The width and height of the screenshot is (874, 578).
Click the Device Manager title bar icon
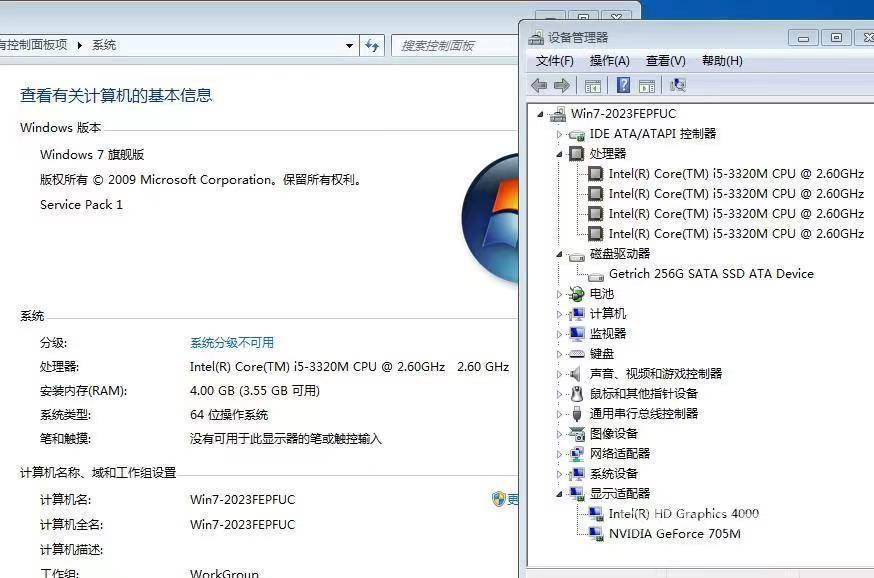coord(536,37)
